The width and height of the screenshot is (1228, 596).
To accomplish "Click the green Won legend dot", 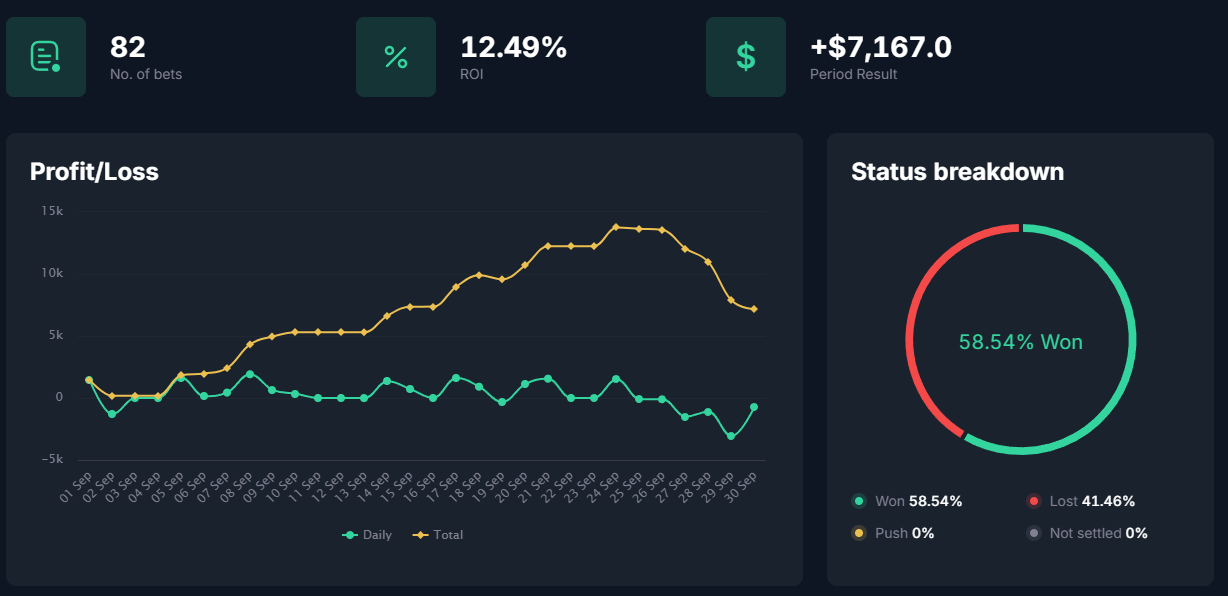I will click(858, 501).
